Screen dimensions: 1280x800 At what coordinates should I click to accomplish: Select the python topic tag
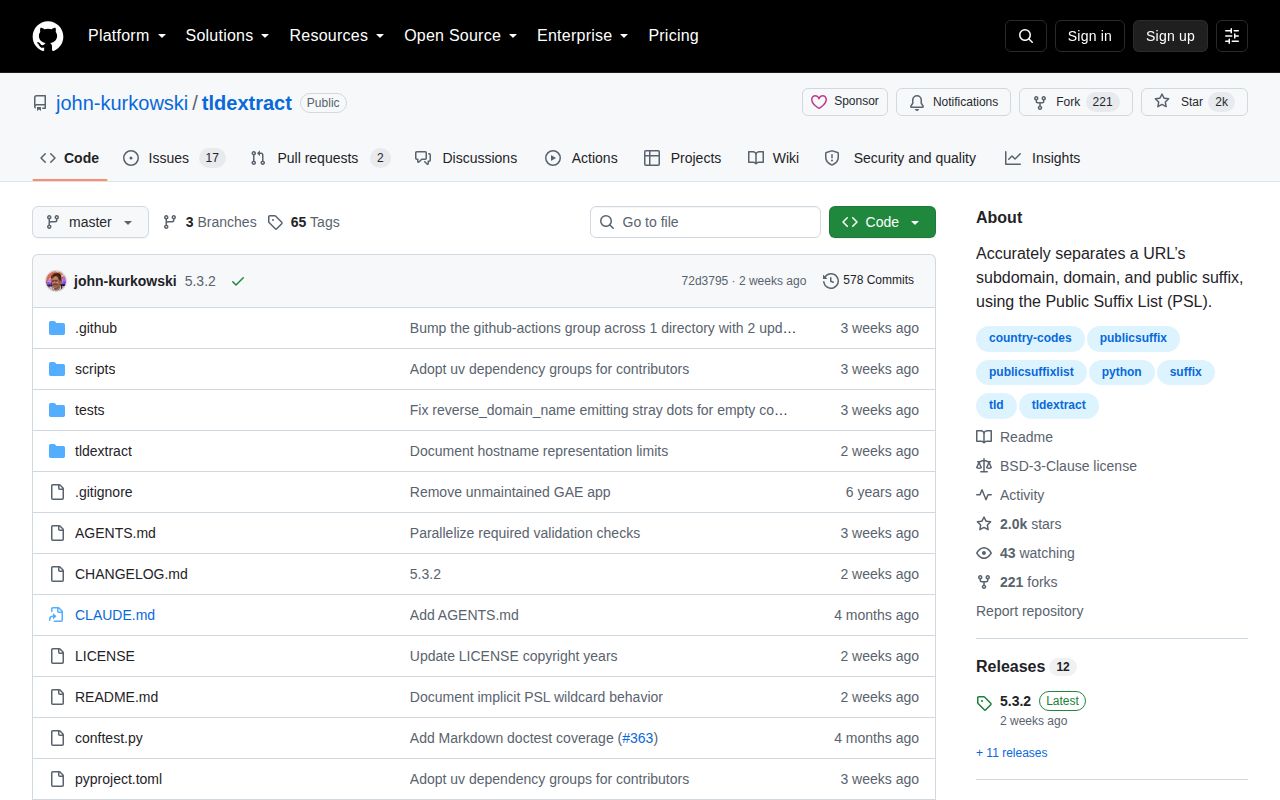[x=1121, y=372]
